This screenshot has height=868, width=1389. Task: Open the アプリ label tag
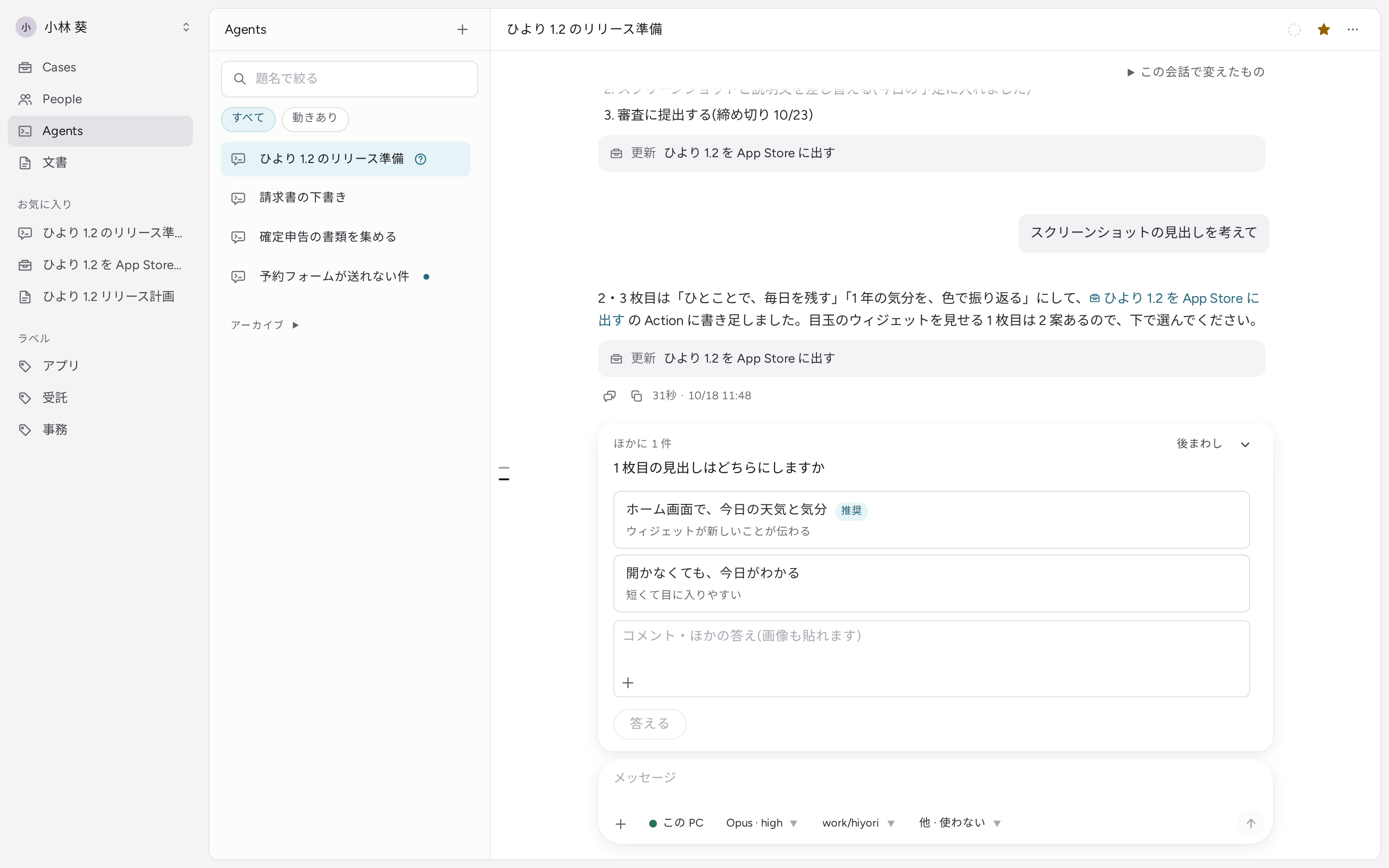coord(100,366)
